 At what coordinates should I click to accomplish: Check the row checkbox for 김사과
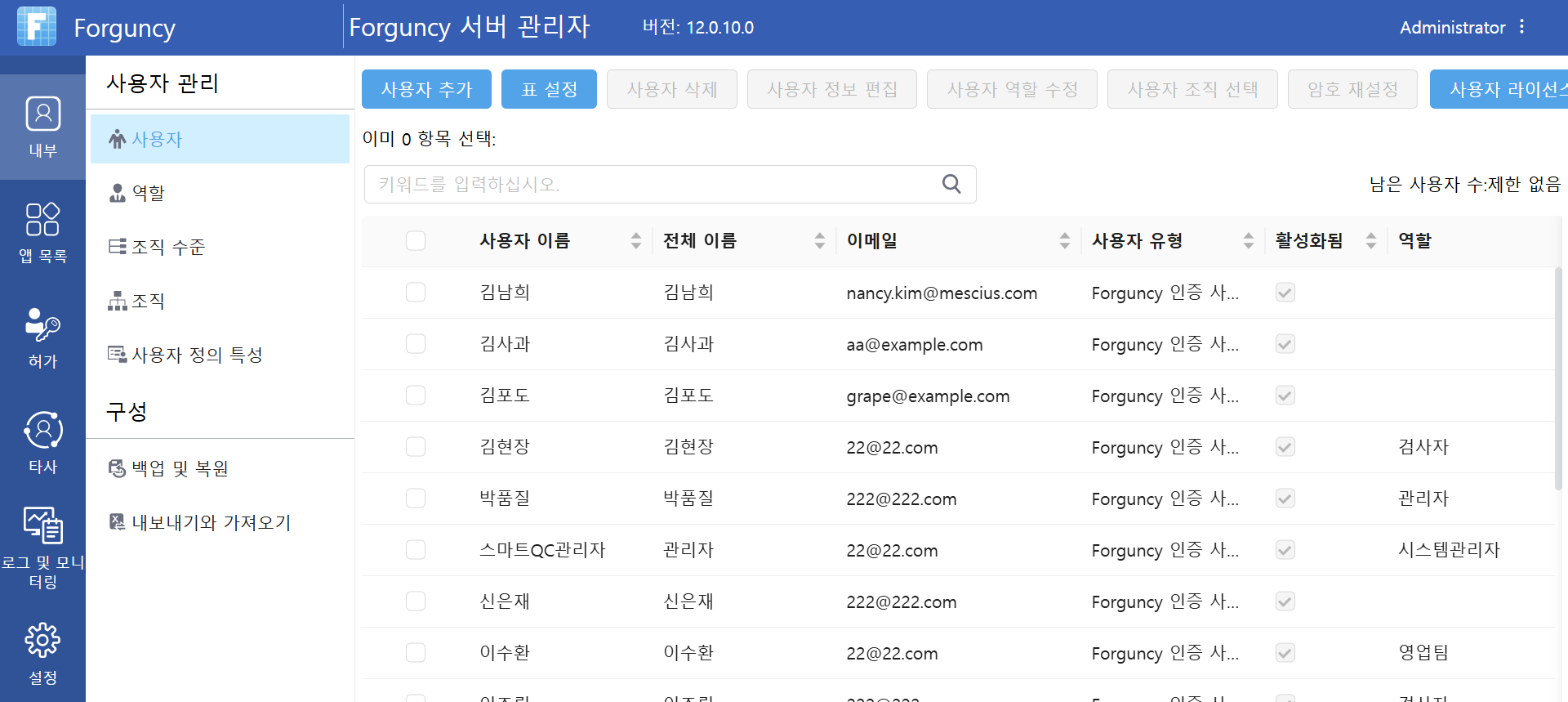coord(416,344)
